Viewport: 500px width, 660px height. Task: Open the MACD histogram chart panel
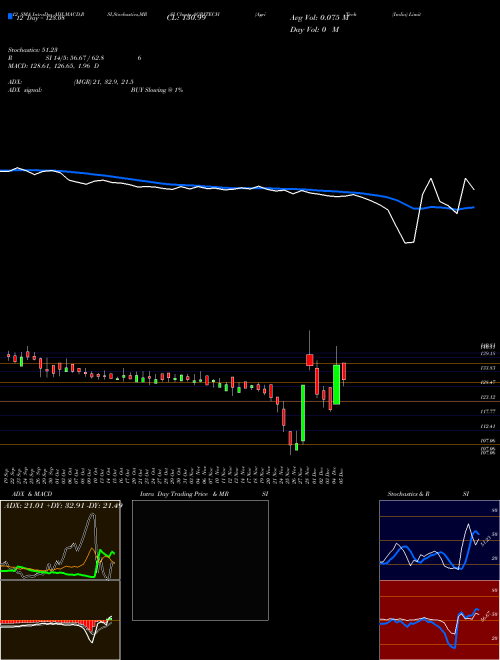pos(60,620)
